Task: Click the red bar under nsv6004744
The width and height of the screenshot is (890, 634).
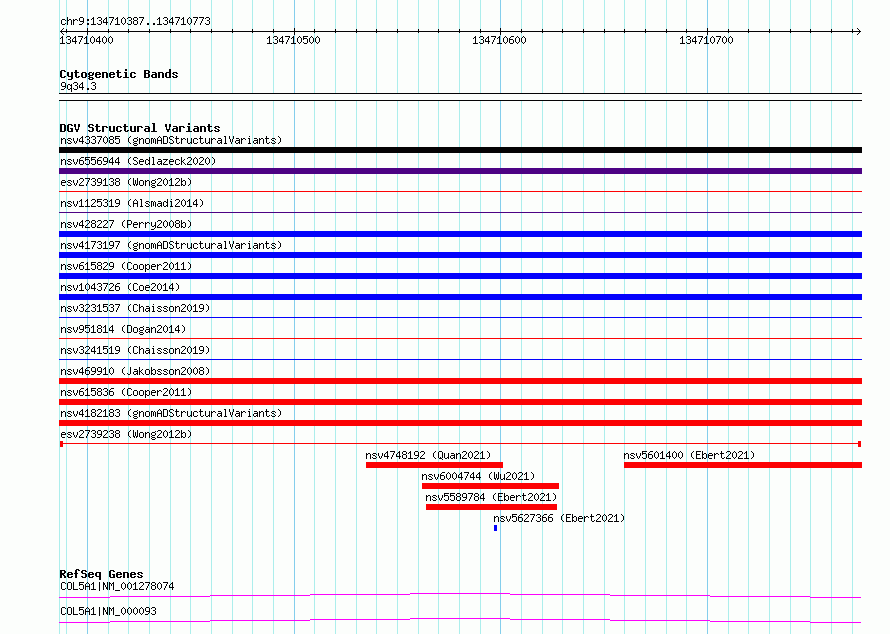Action: 490,486
